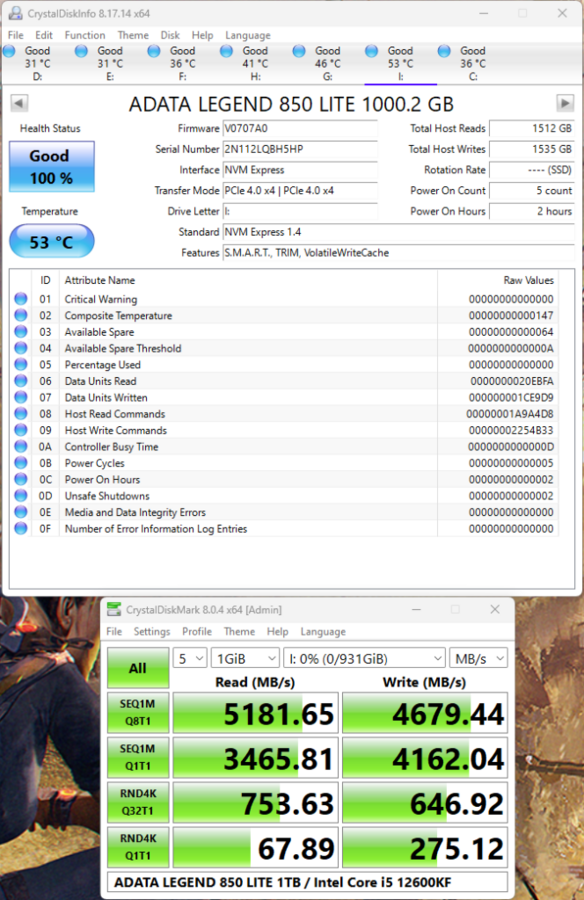Click status orb for Available Spare row 03

pos(21,331)
